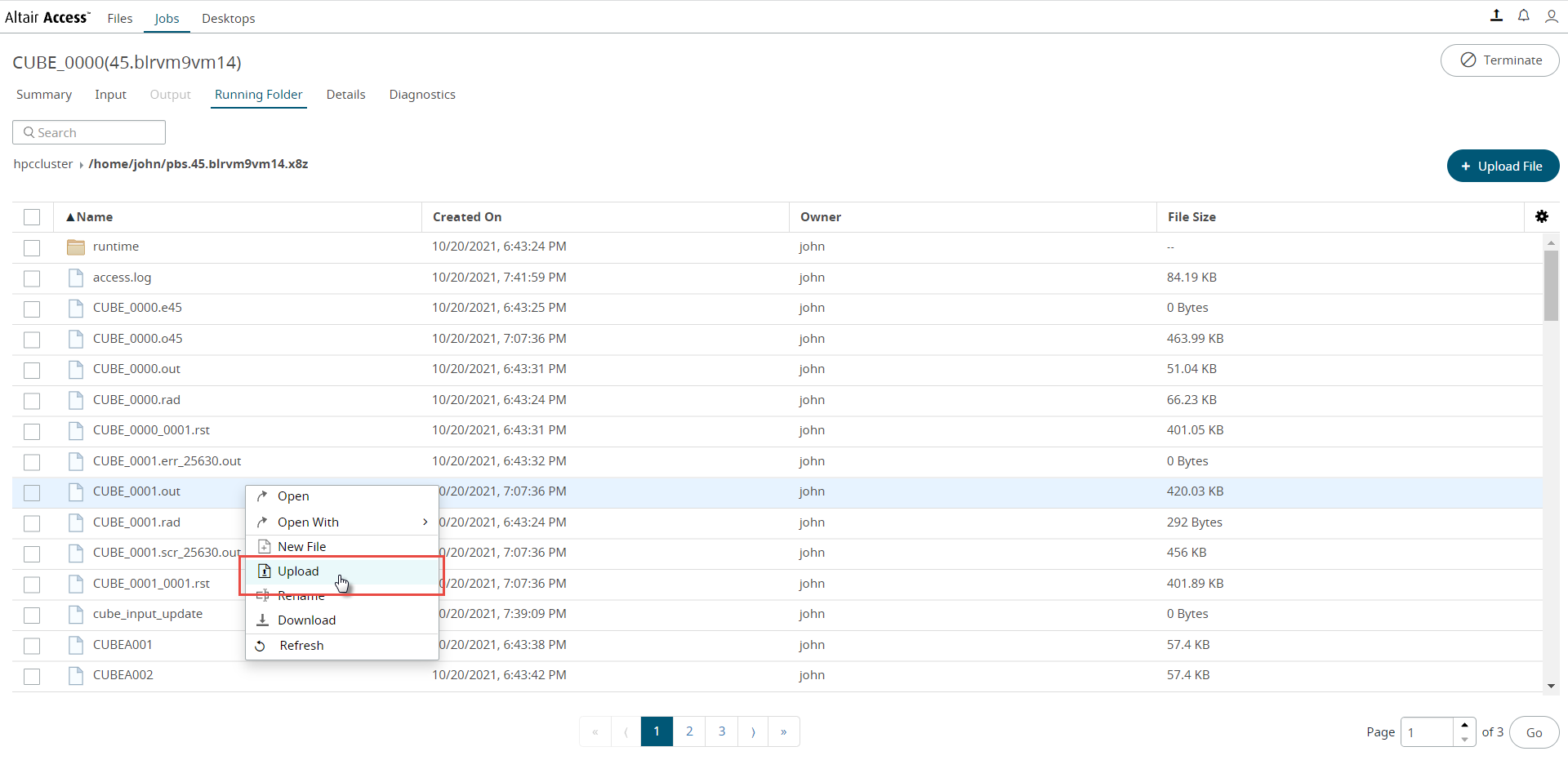
Task: Open the user profile icon
Action: (x=1552, y=16)
